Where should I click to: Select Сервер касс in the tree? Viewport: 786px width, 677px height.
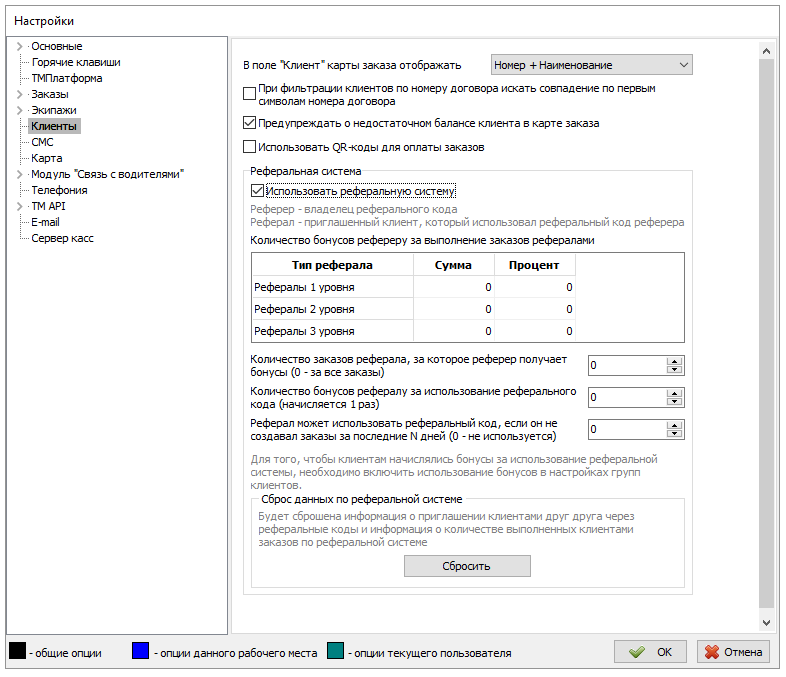click(x=62, y=238)
